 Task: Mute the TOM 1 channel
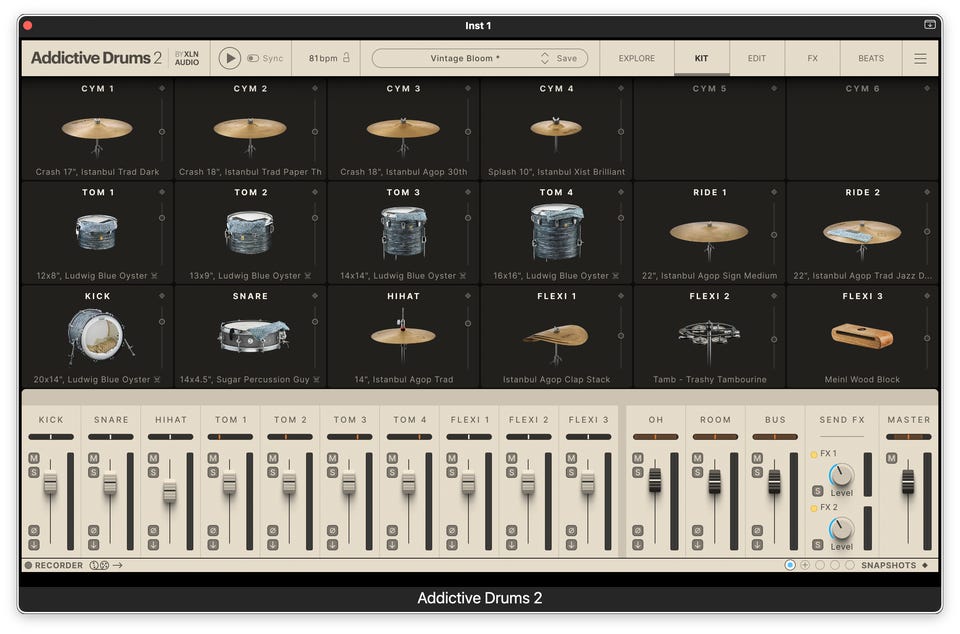click(213, 458)
